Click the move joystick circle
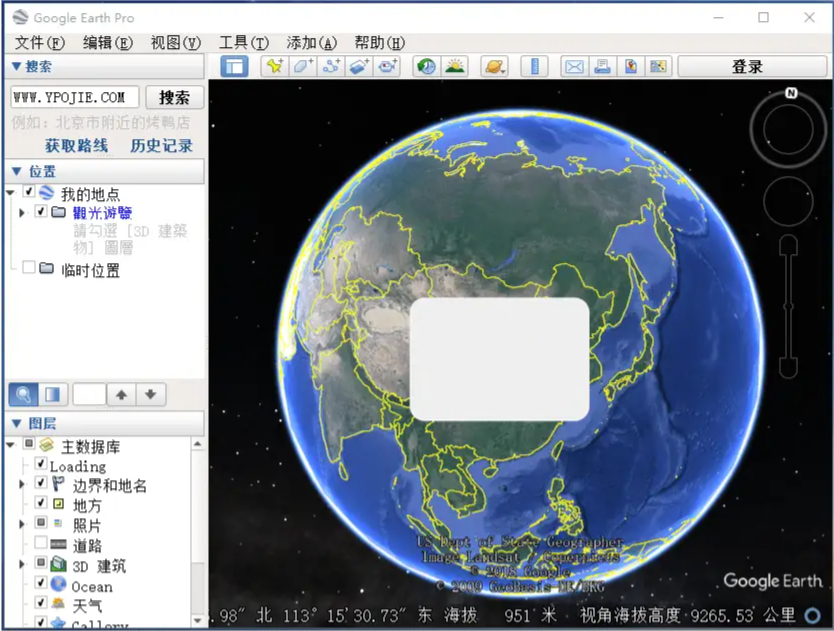Screen dimensions: 834x631 [x=788, y=202]
